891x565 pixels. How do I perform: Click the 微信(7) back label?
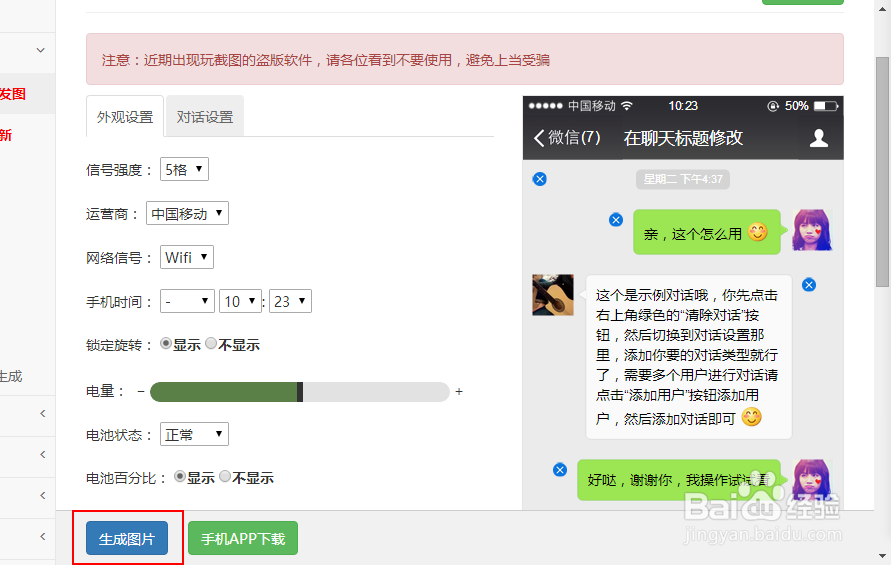click(574, 138)
